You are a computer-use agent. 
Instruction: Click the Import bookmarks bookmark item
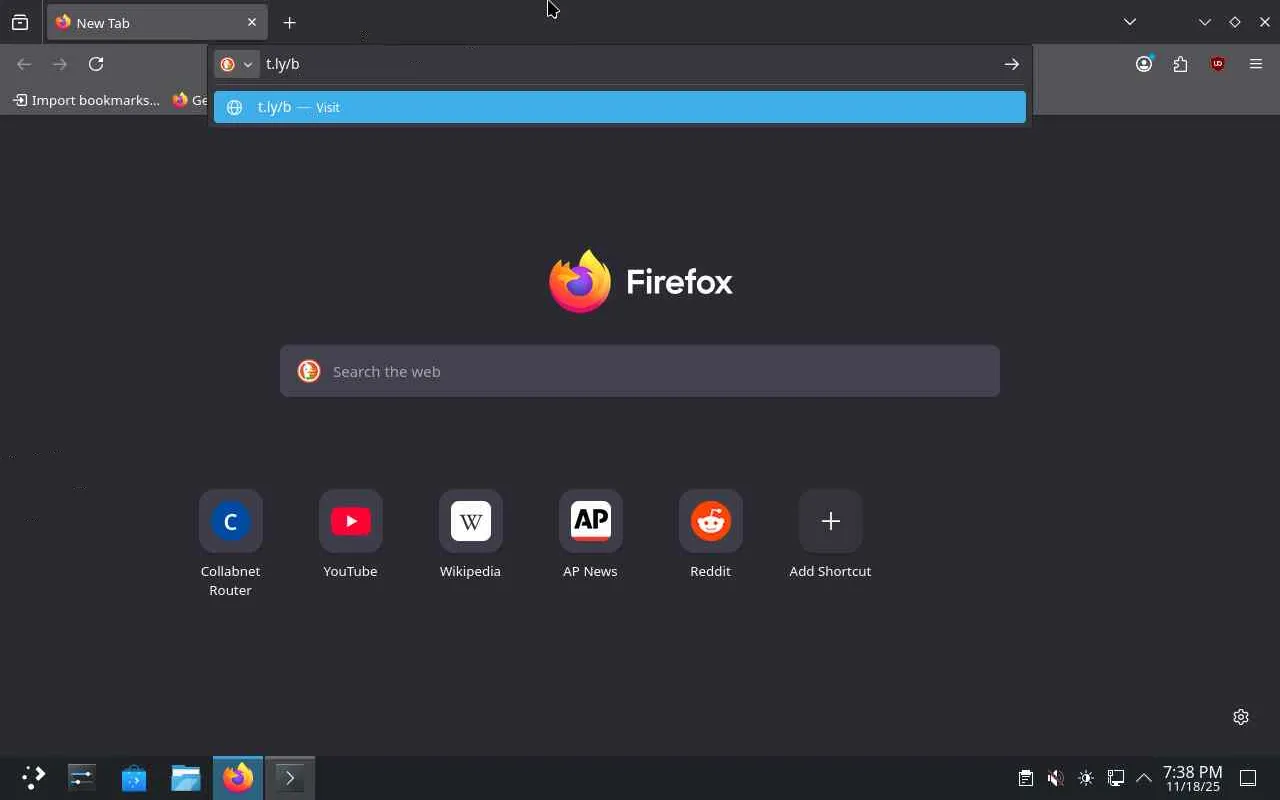87,100
